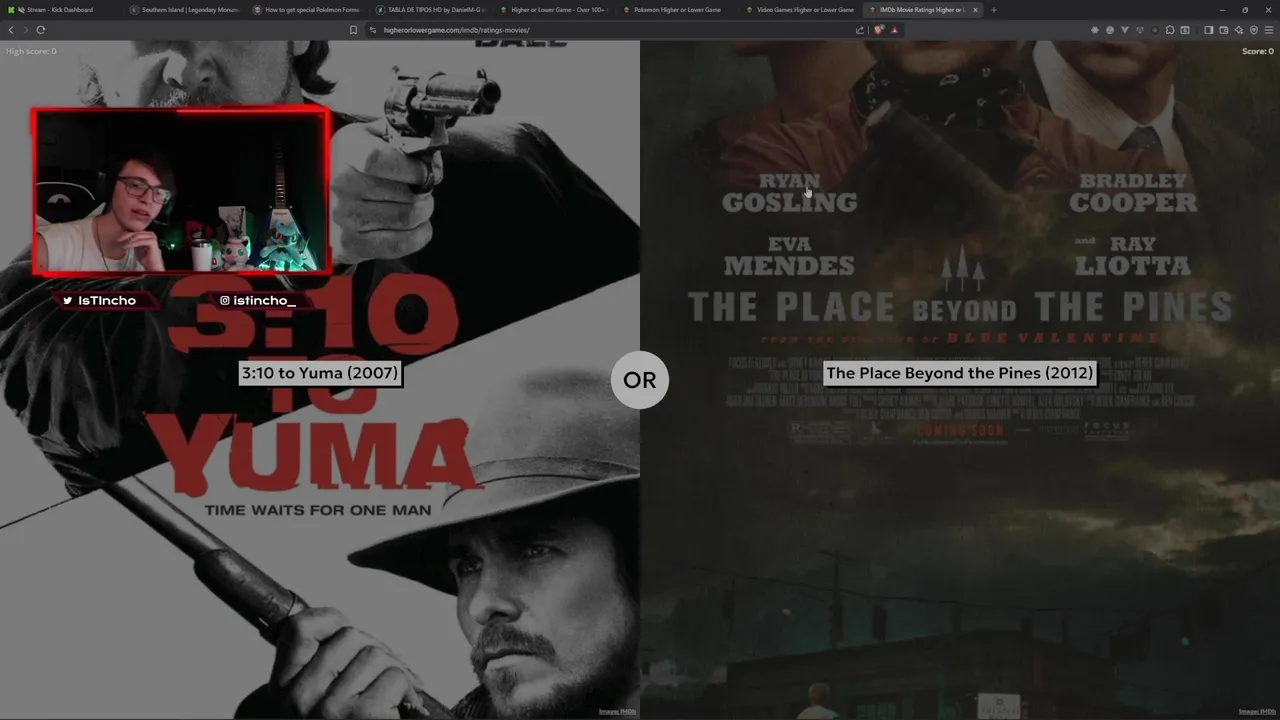This screenshot has height=720, width=1280.
Task: Bookmark this page with the bookmark icon
Action: pos(353,30)
